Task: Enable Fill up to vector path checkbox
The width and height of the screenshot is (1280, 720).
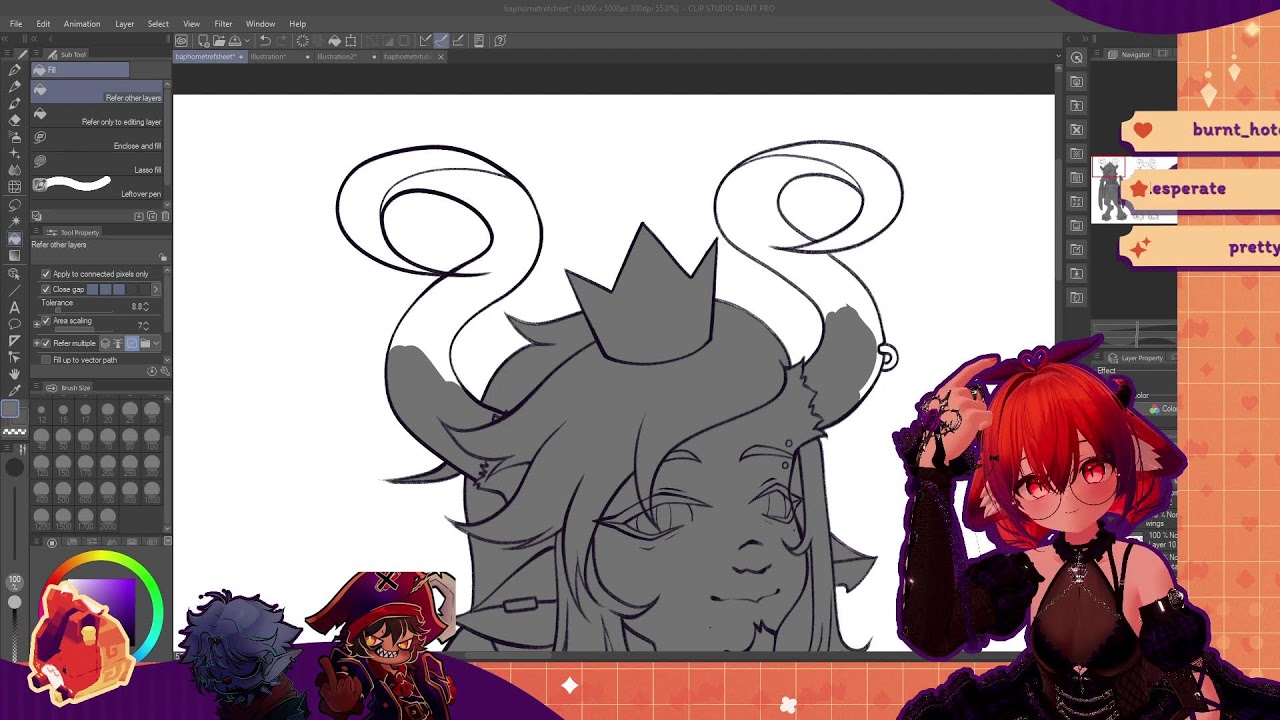Action: tap(45, 360)
